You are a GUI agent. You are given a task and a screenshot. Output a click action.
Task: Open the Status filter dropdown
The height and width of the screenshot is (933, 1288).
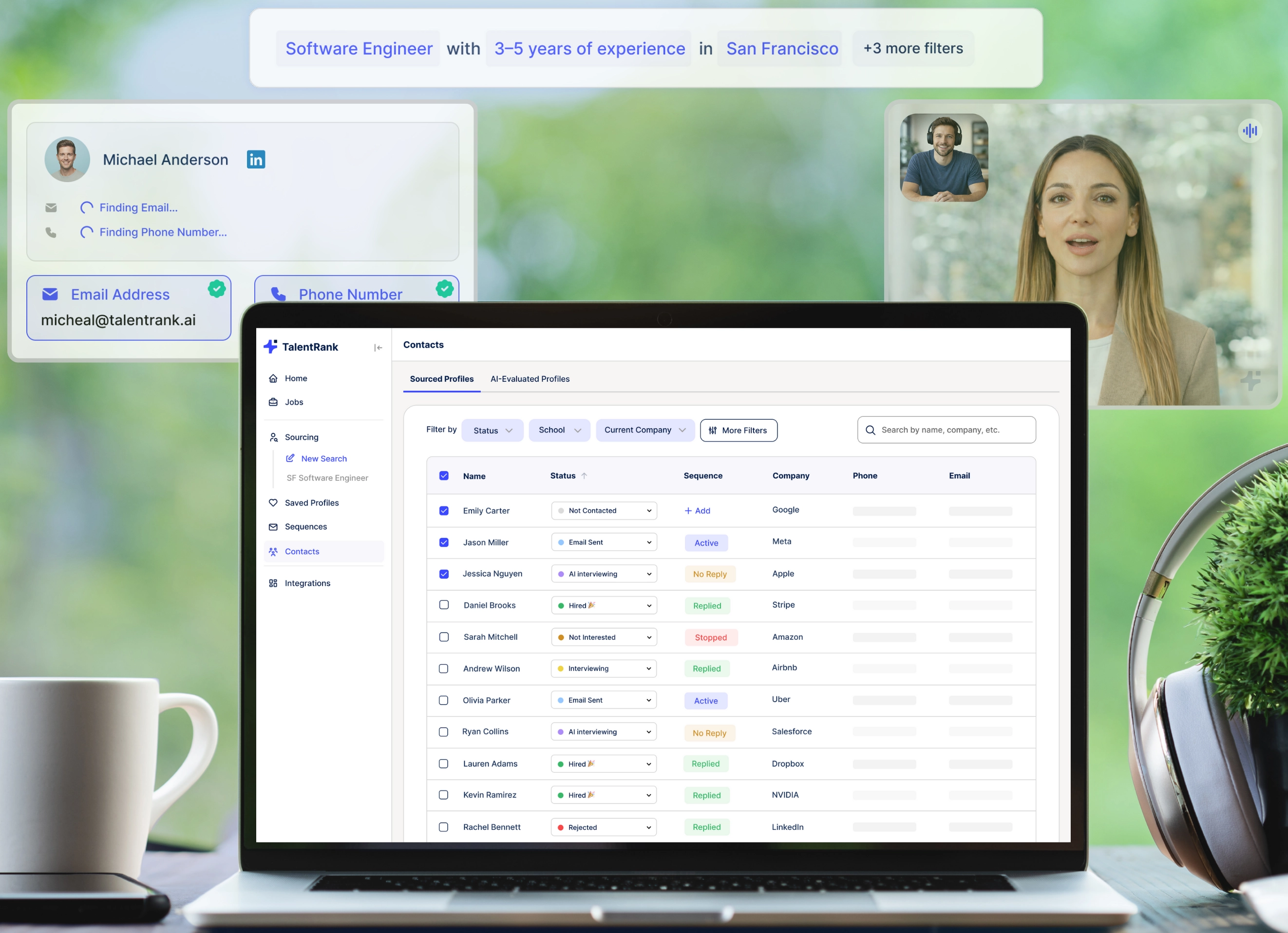(x=492, y=430)
